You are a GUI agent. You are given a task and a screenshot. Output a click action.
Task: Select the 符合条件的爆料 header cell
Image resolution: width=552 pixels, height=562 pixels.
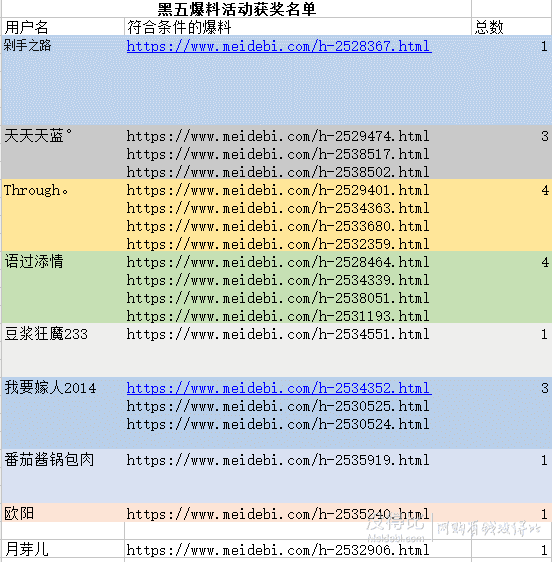pos(298,27)
